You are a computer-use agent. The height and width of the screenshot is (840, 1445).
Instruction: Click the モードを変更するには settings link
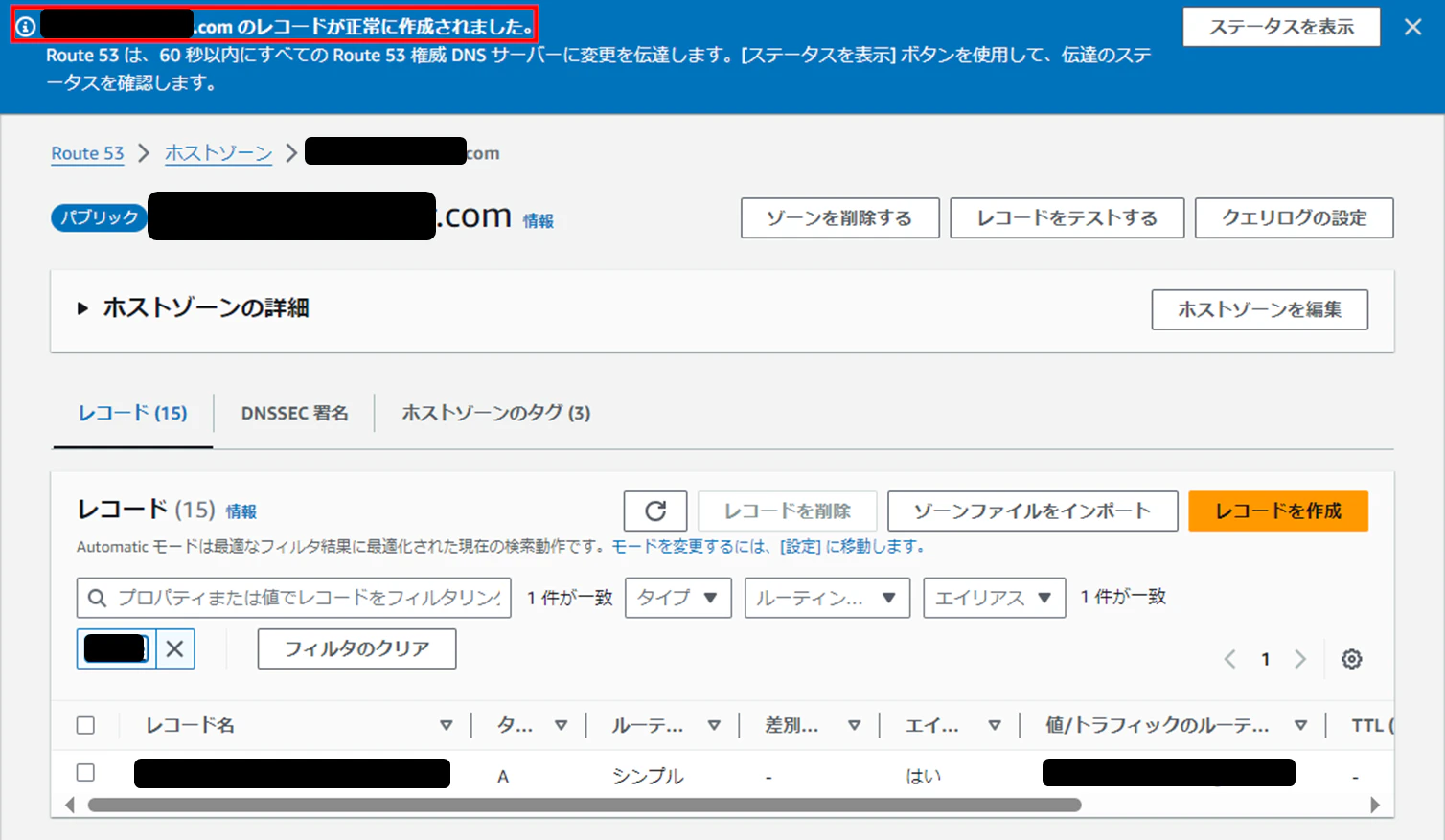click(x=768, y=547)
